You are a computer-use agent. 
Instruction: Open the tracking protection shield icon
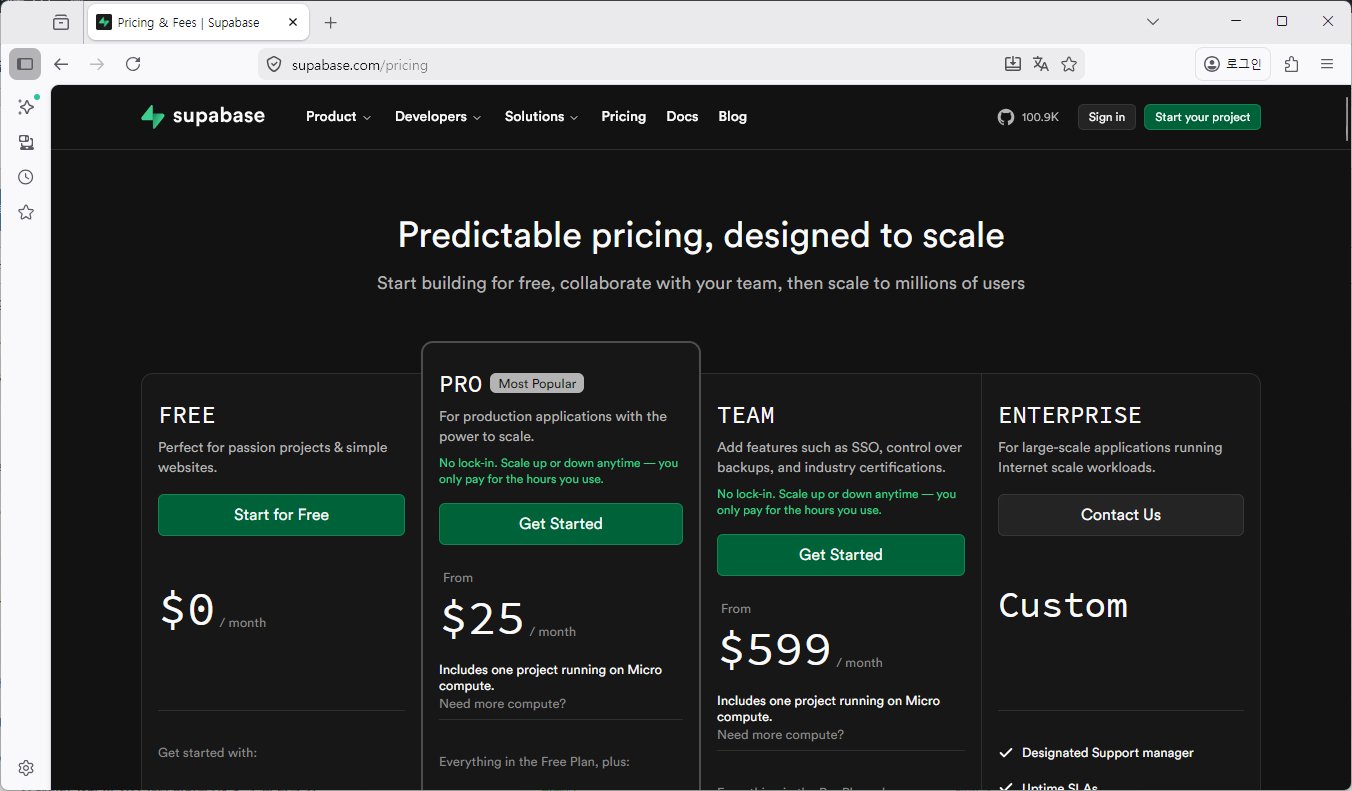tap(274, 65)
